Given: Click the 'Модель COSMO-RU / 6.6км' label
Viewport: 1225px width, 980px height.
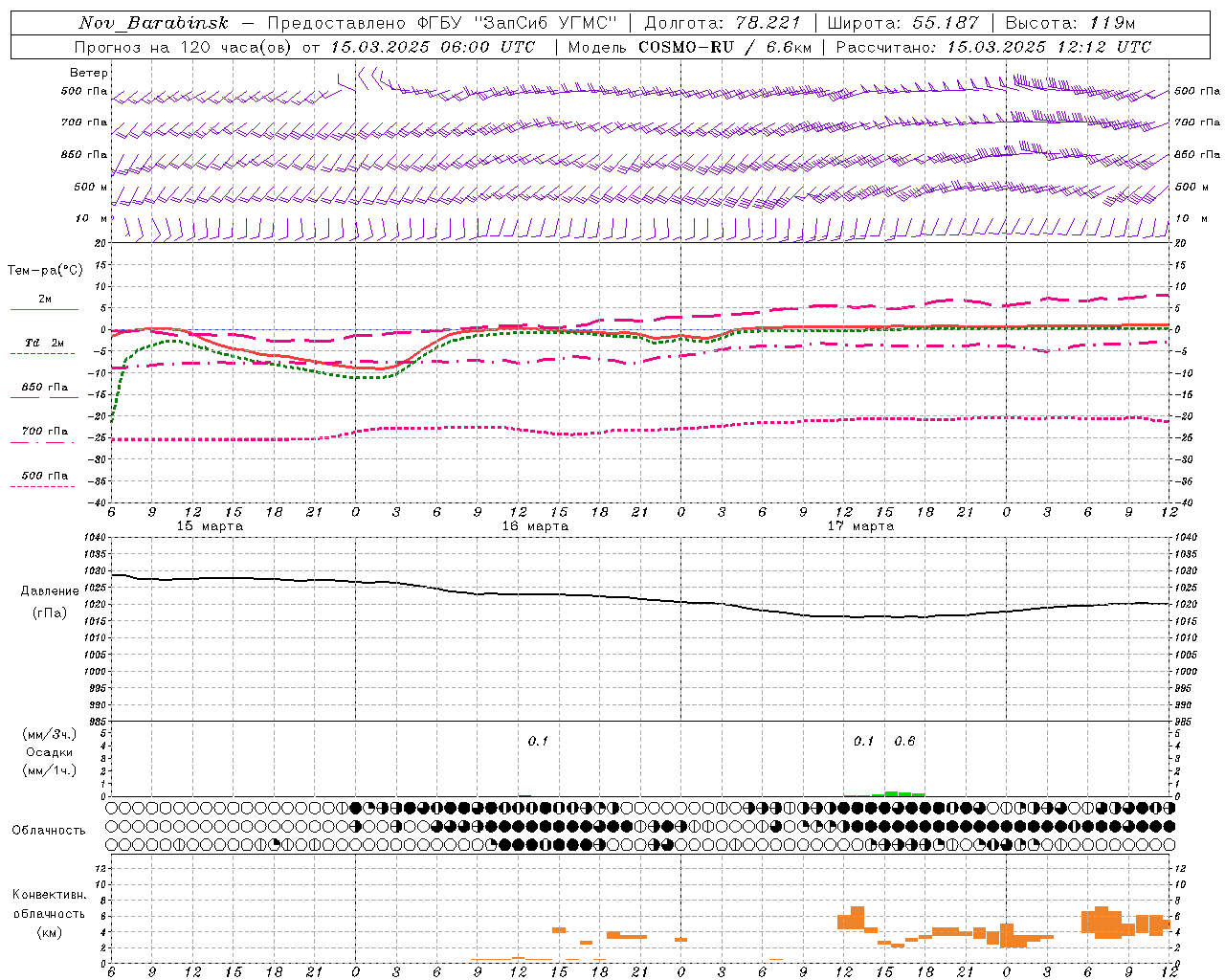Looking at the screenshot, I should 689,47.
